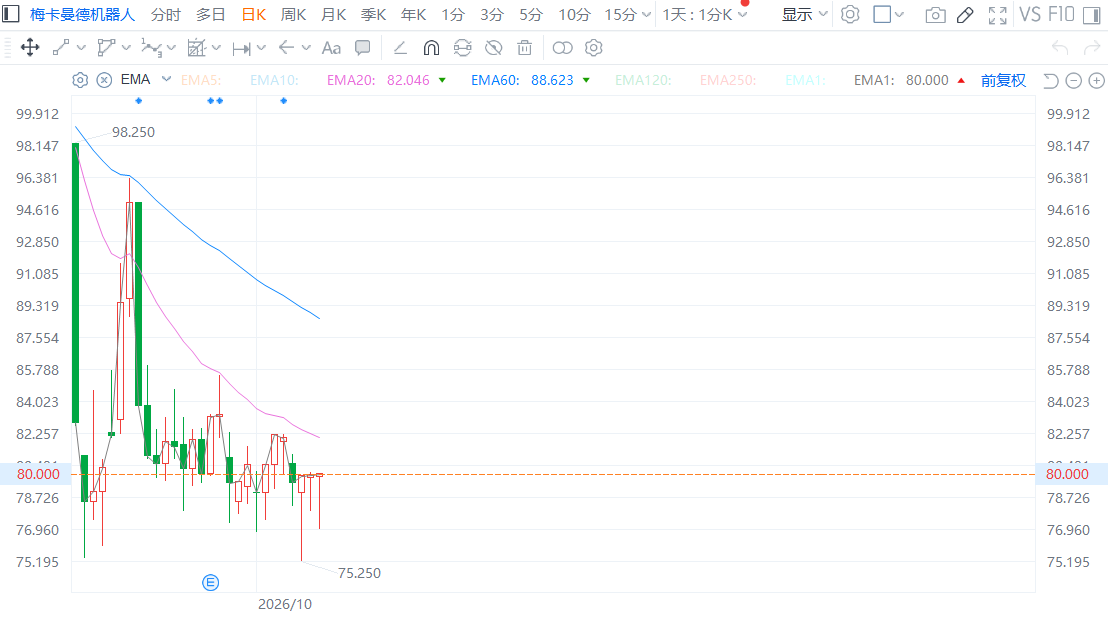The width and height of the screenshot is (1108, 619).
Task: Take a chart screenshot with camera icon
Action: click(x=935, y=15)
